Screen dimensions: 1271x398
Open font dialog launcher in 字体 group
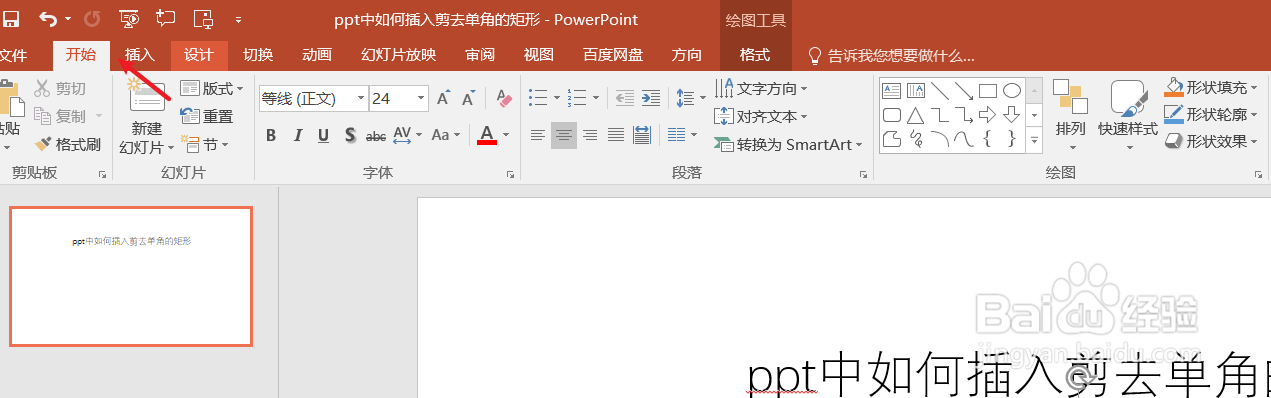(x=511, y=174)
